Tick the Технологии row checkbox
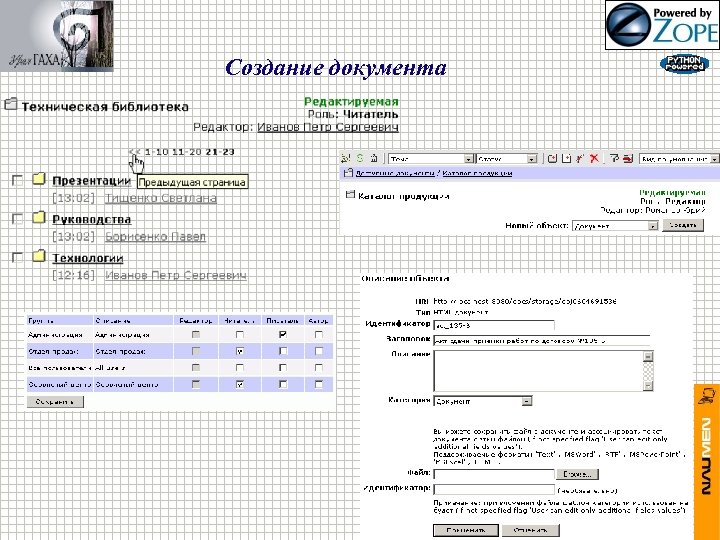The width and height of the screenshot is (720, 540). pos(17,257)
